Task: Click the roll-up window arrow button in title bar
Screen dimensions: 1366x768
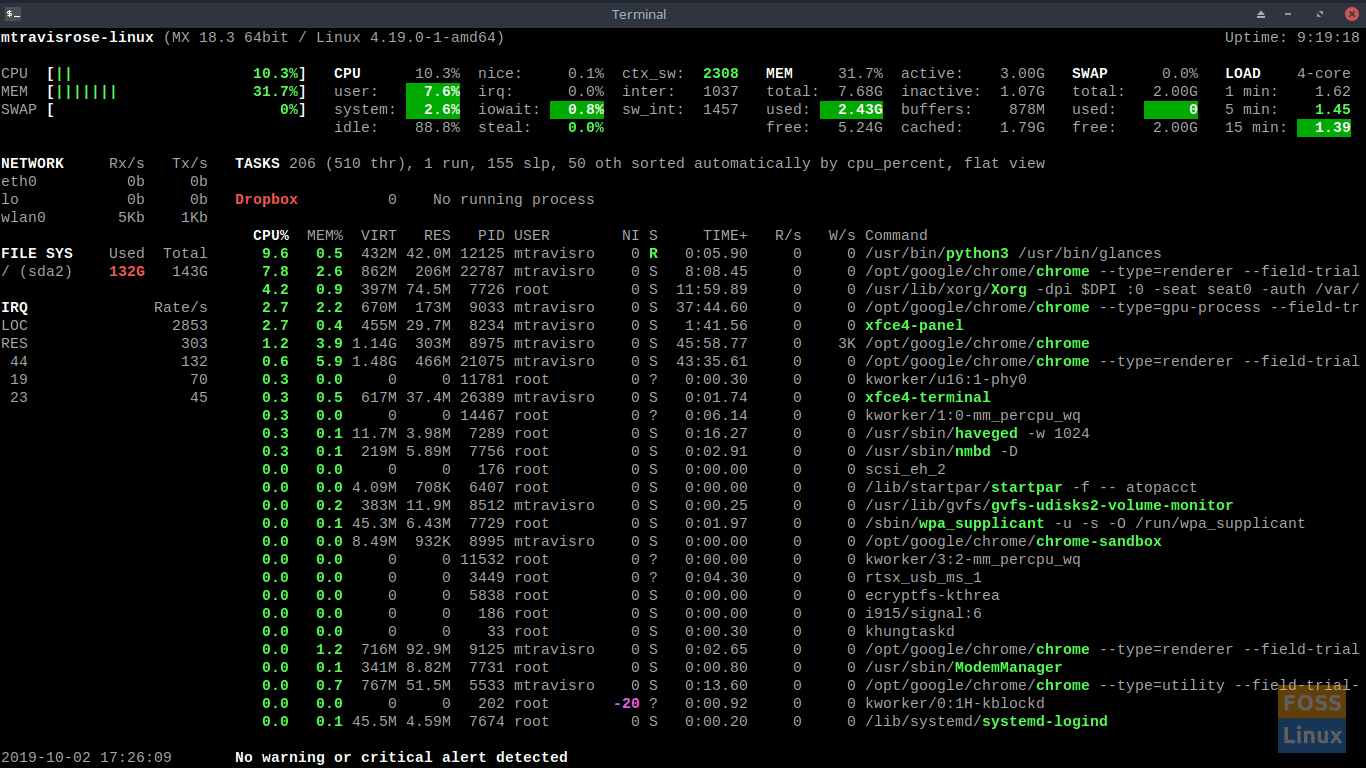Action: 1261,14
